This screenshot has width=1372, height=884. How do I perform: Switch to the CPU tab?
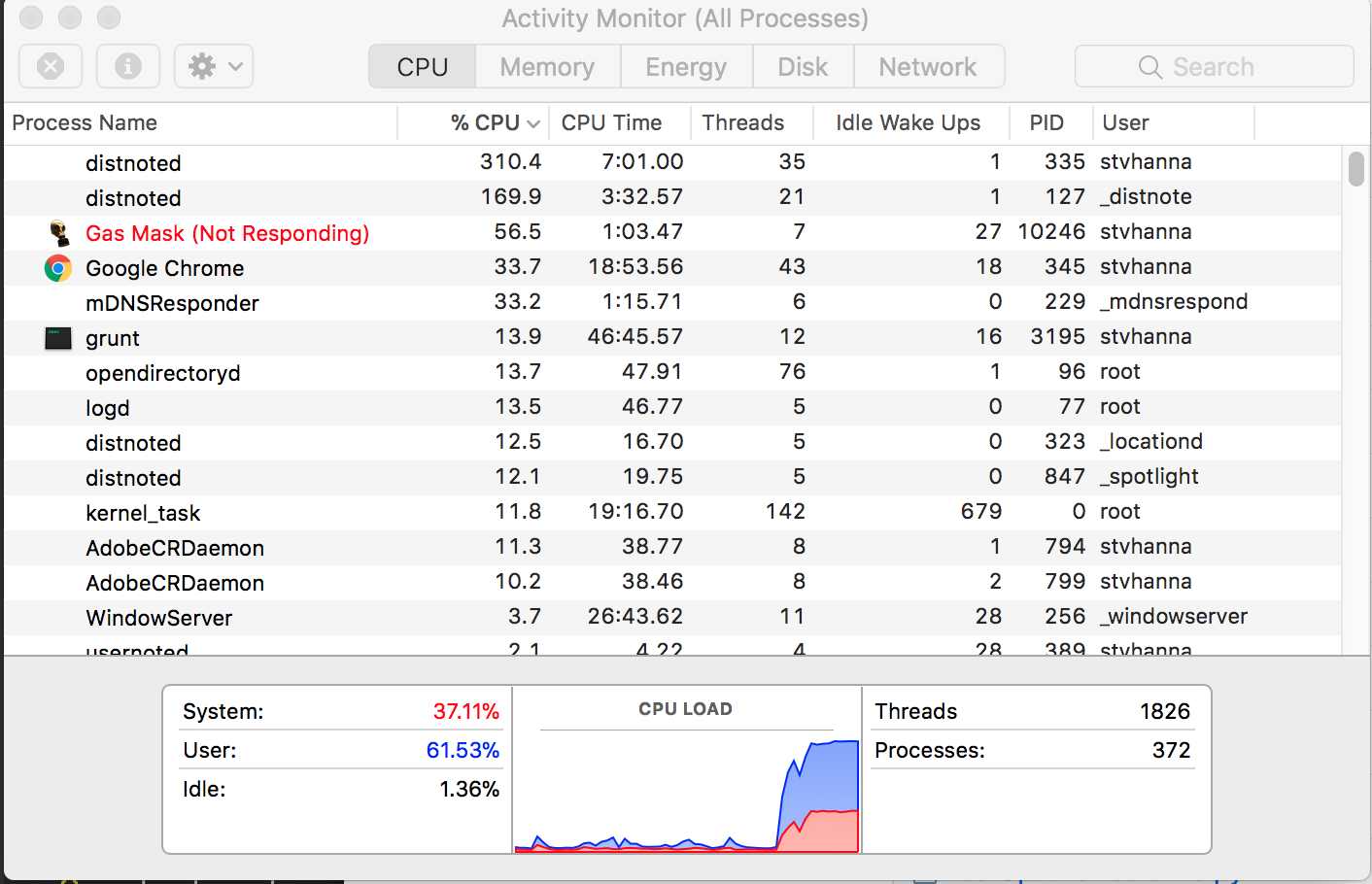click(423, 66)
